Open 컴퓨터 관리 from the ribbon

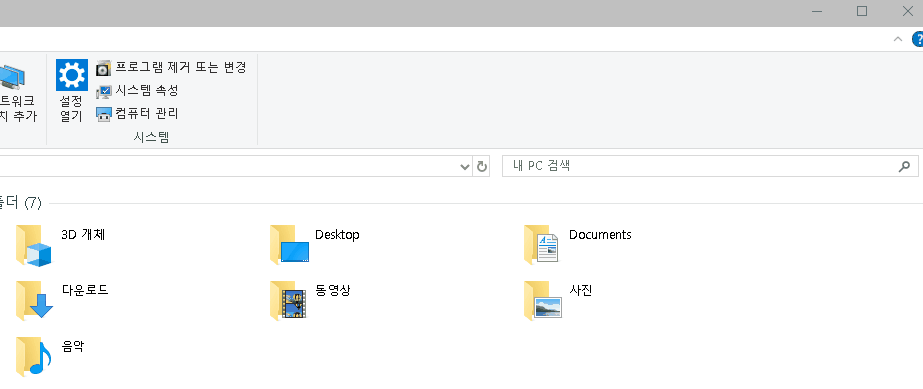147,113
